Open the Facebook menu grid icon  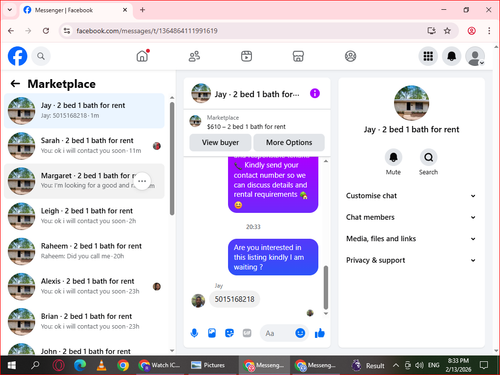pos(428,56)
